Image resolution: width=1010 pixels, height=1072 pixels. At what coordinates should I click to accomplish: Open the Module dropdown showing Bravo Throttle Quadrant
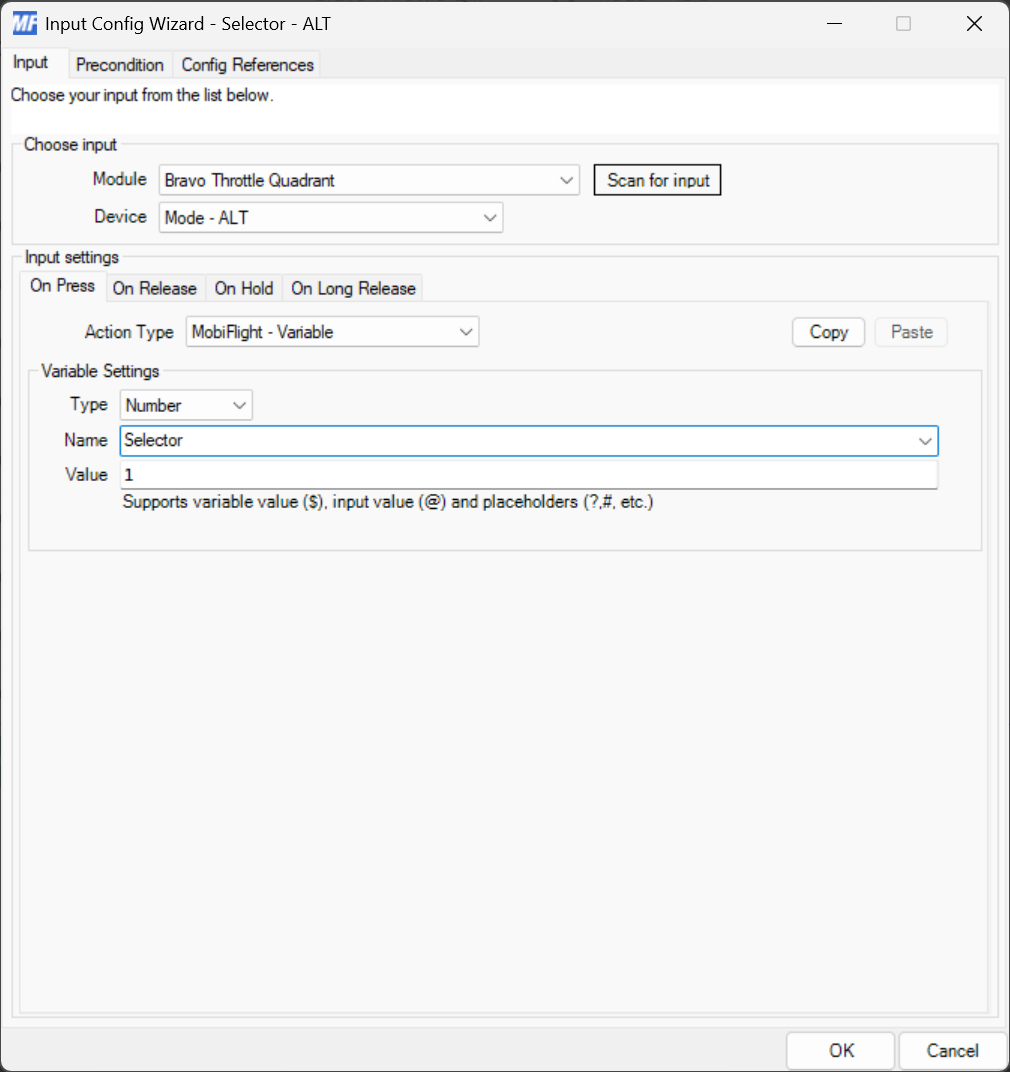click(369, 180)
